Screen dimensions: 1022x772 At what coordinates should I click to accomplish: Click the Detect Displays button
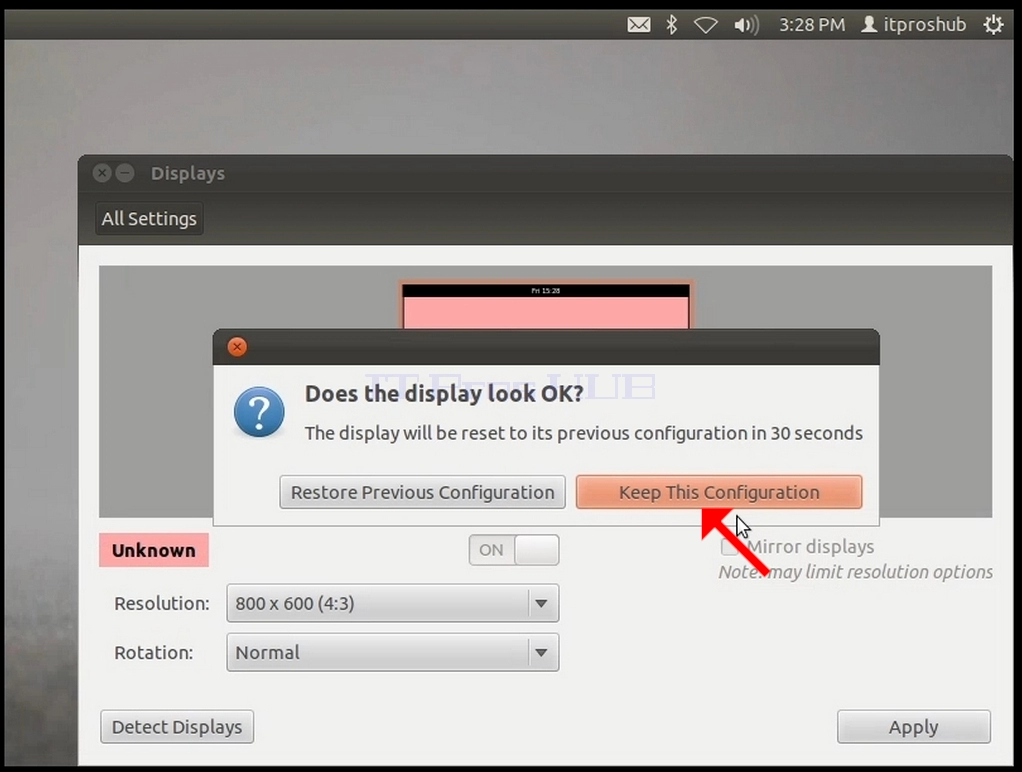tap(177, 726)
